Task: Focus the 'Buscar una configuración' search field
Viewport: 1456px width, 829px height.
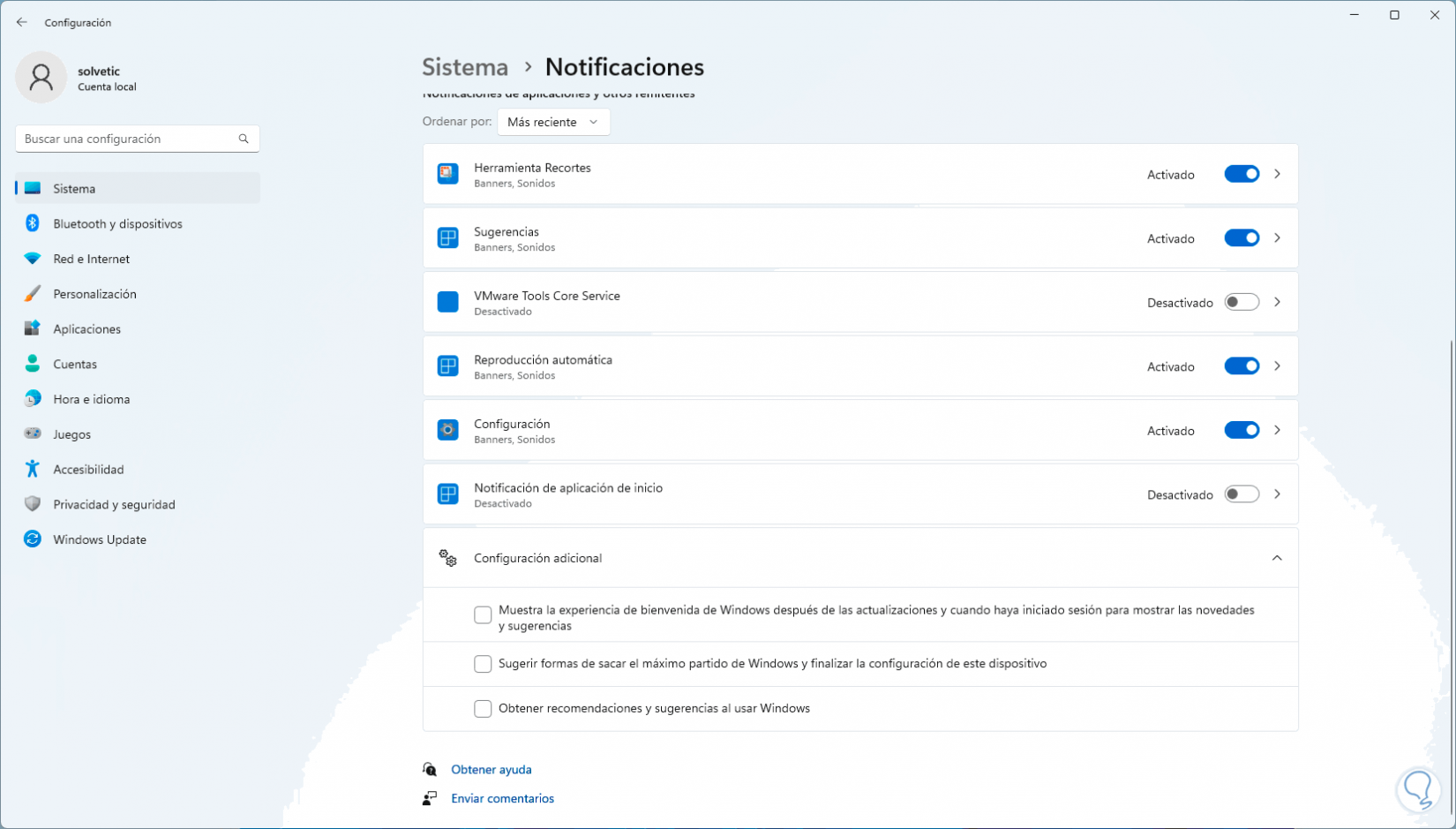Action: pos(128,139)
